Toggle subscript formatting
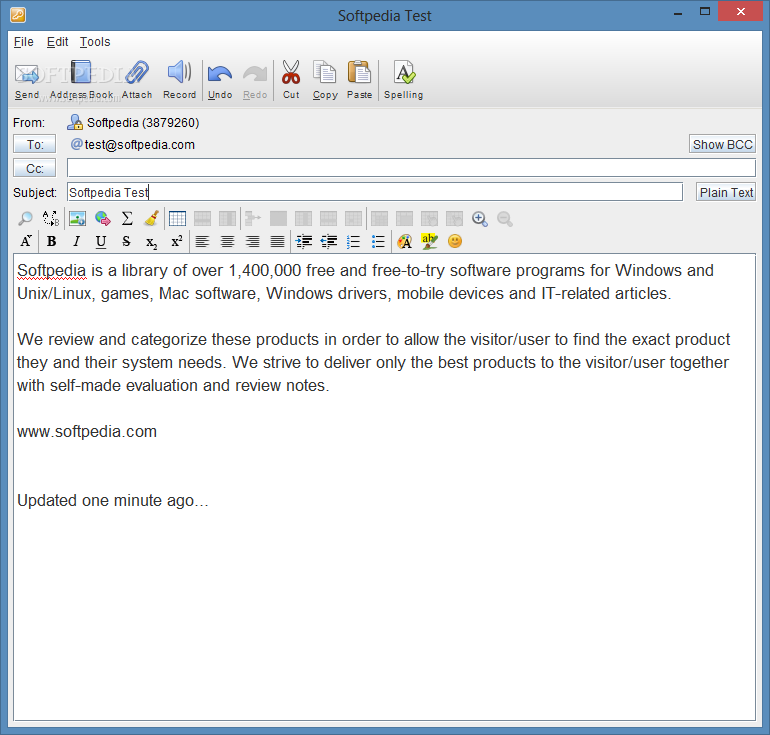This screenshot has height=735, width=770. point(151,241)
